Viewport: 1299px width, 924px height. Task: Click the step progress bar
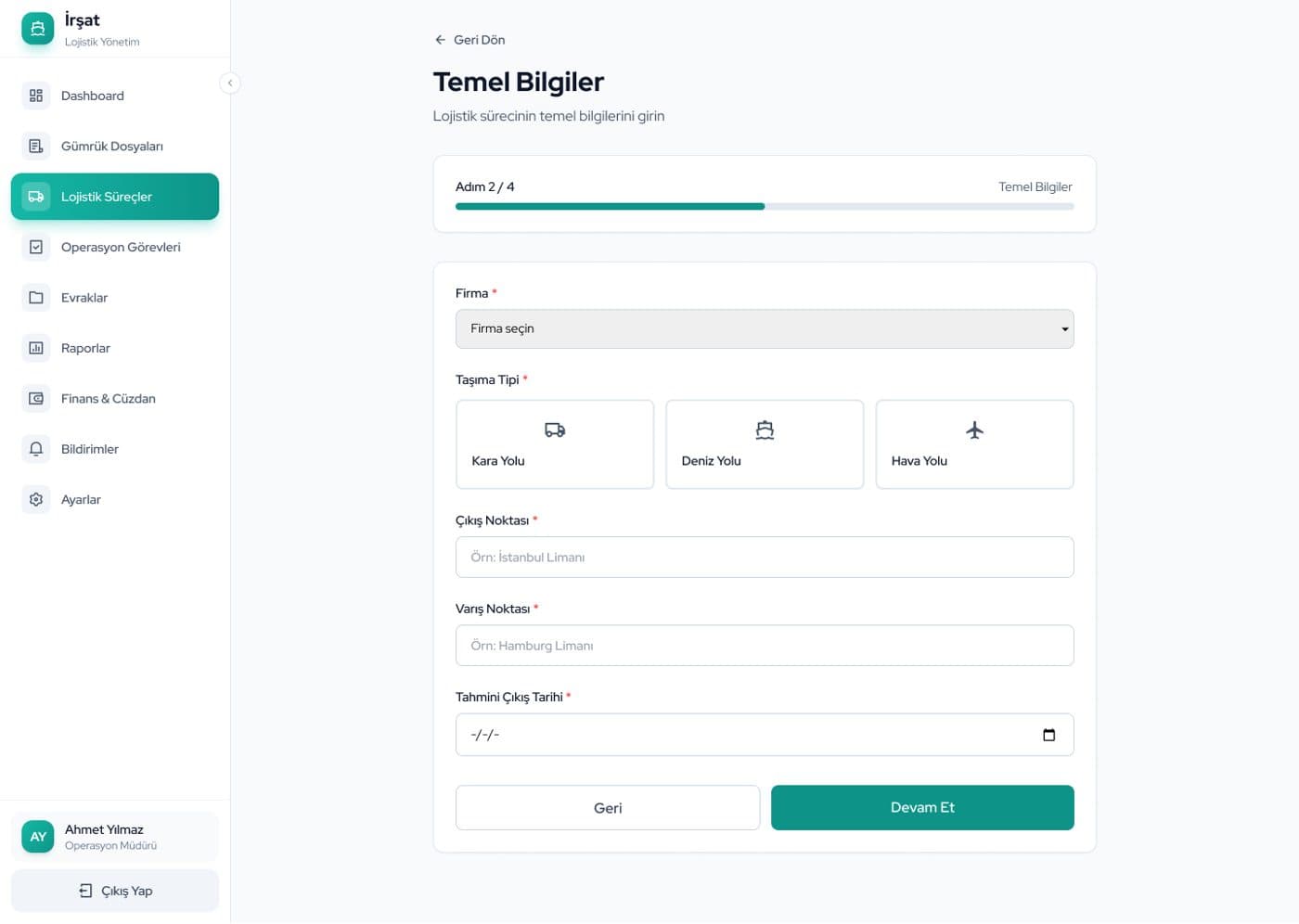(x=765, y=207)
